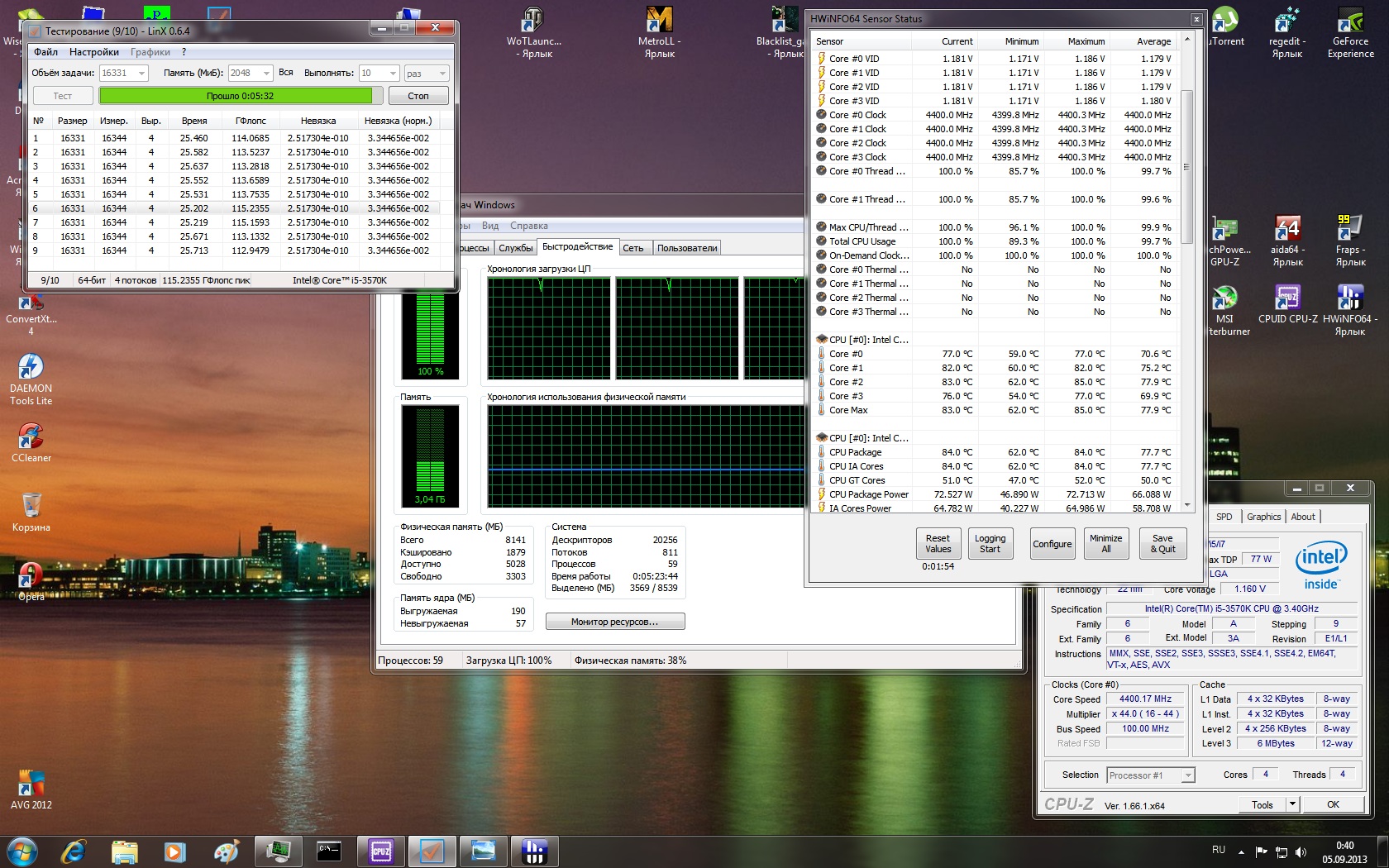This screenshot has height=868, width=1389.
Task: Open the Graphics tab in CPU-Z
Action: coord(1263,517)
